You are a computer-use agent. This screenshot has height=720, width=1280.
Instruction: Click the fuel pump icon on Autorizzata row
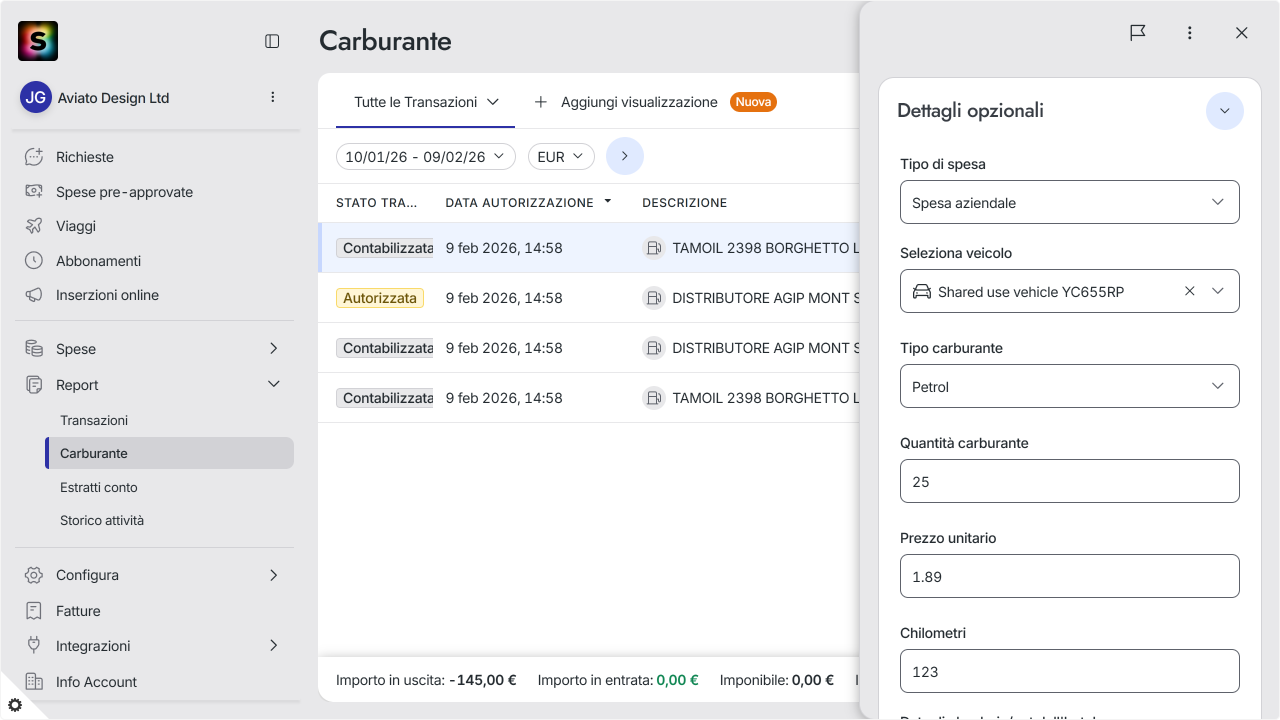pyautogui.click(x=654, y=298)
